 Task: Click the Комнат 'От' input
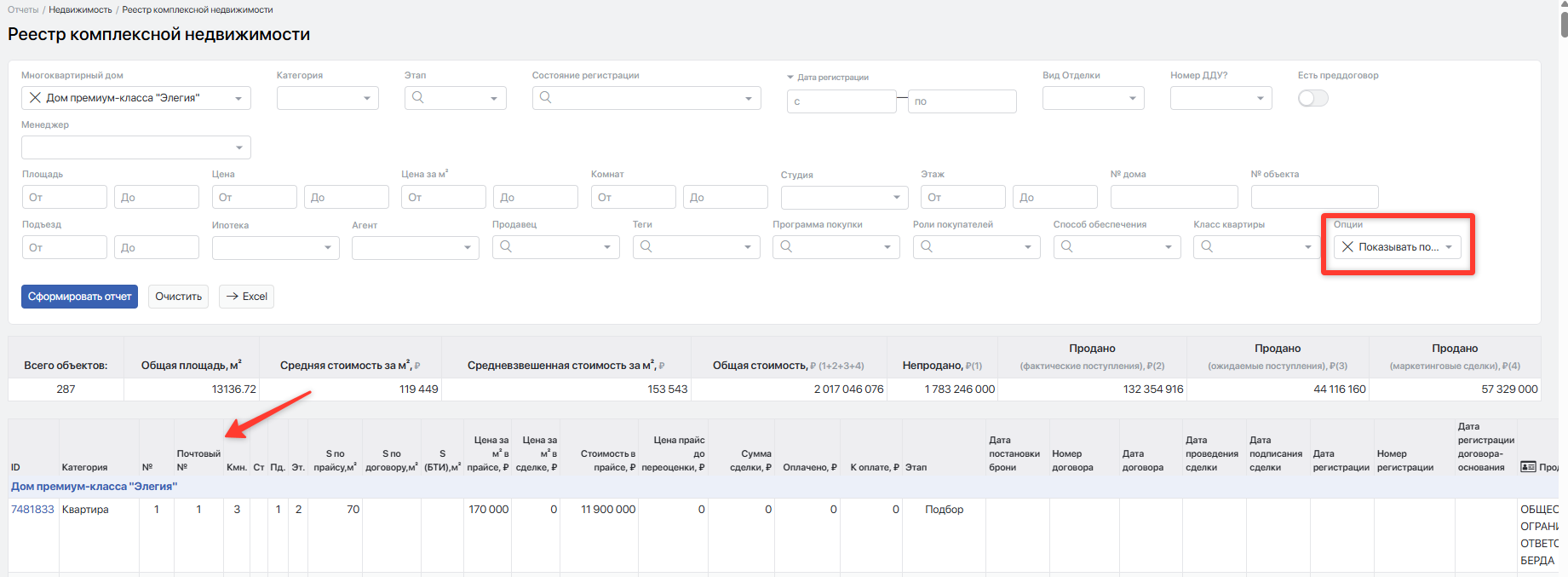click(x=634, y=197)
